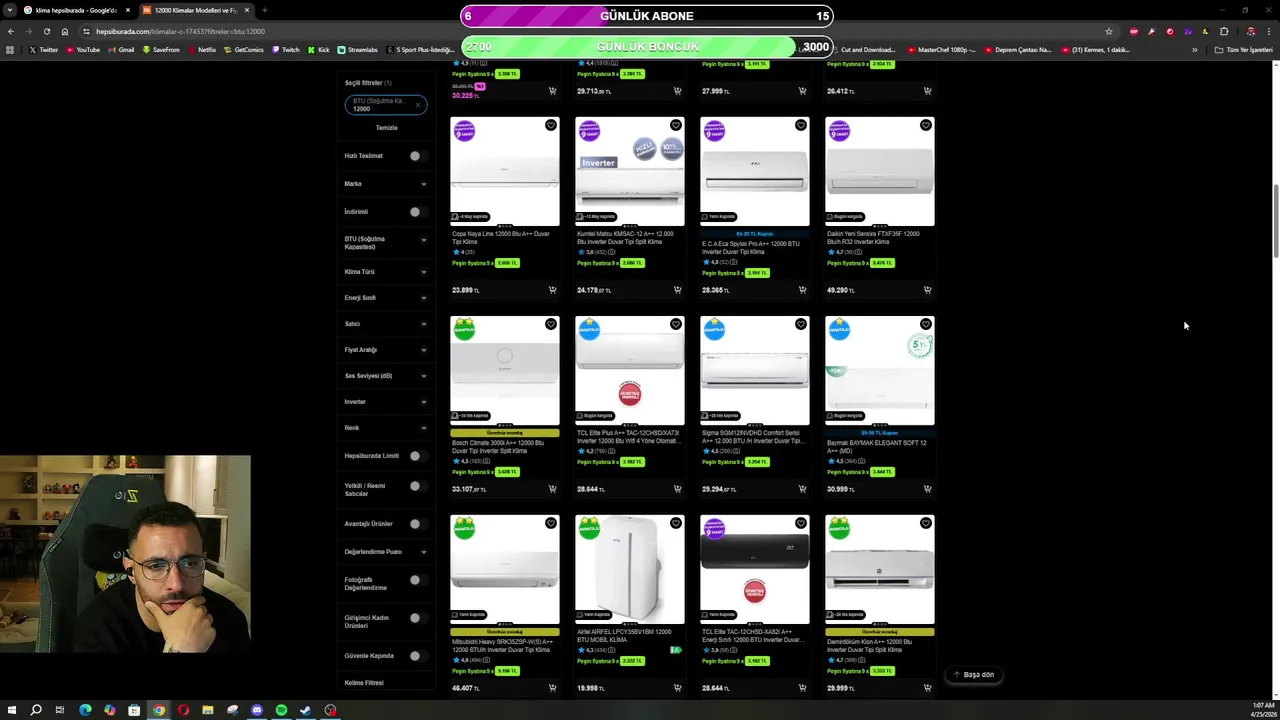Favorite the Baymak Elegant Soft klima
The width and height of the screenshot is (1280, 720).
[x=926, y=324]
